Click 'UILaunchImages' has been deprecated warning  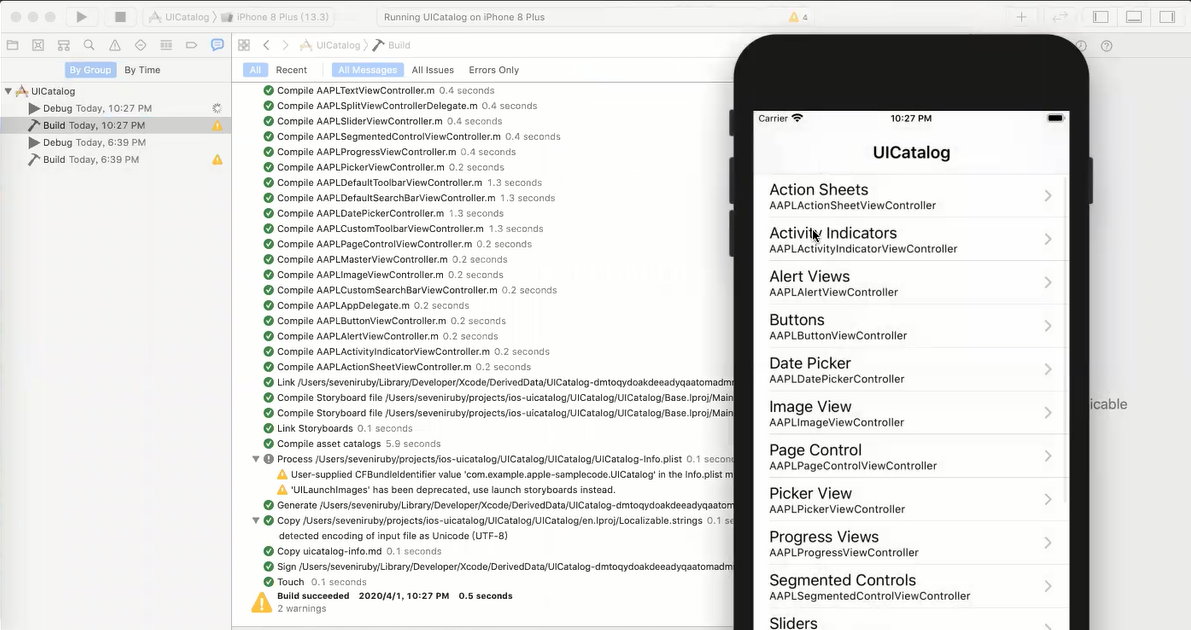pos(447,490)
